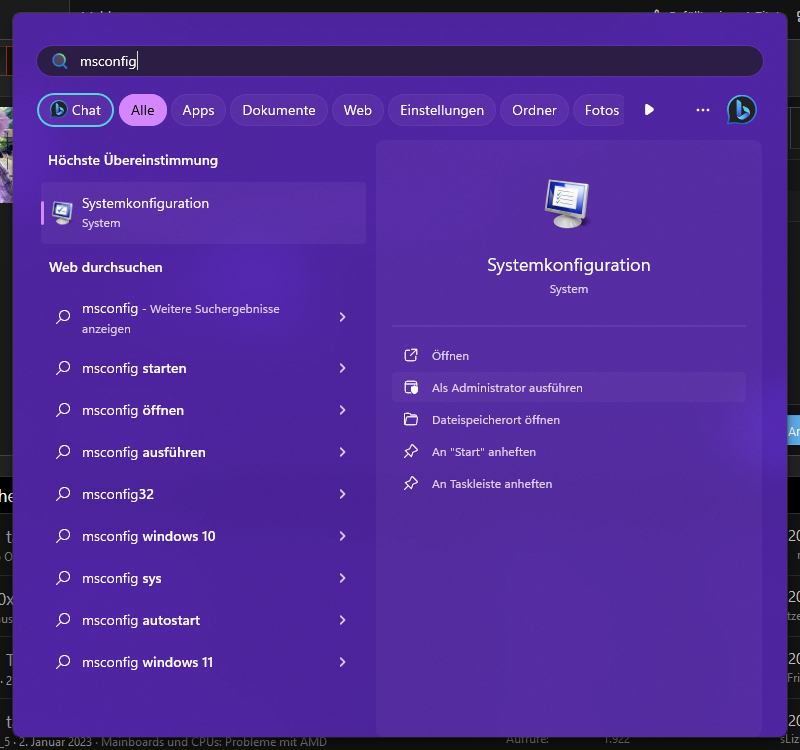
Task: Click Öffnen in the preview pane
Action: point(569,356)
